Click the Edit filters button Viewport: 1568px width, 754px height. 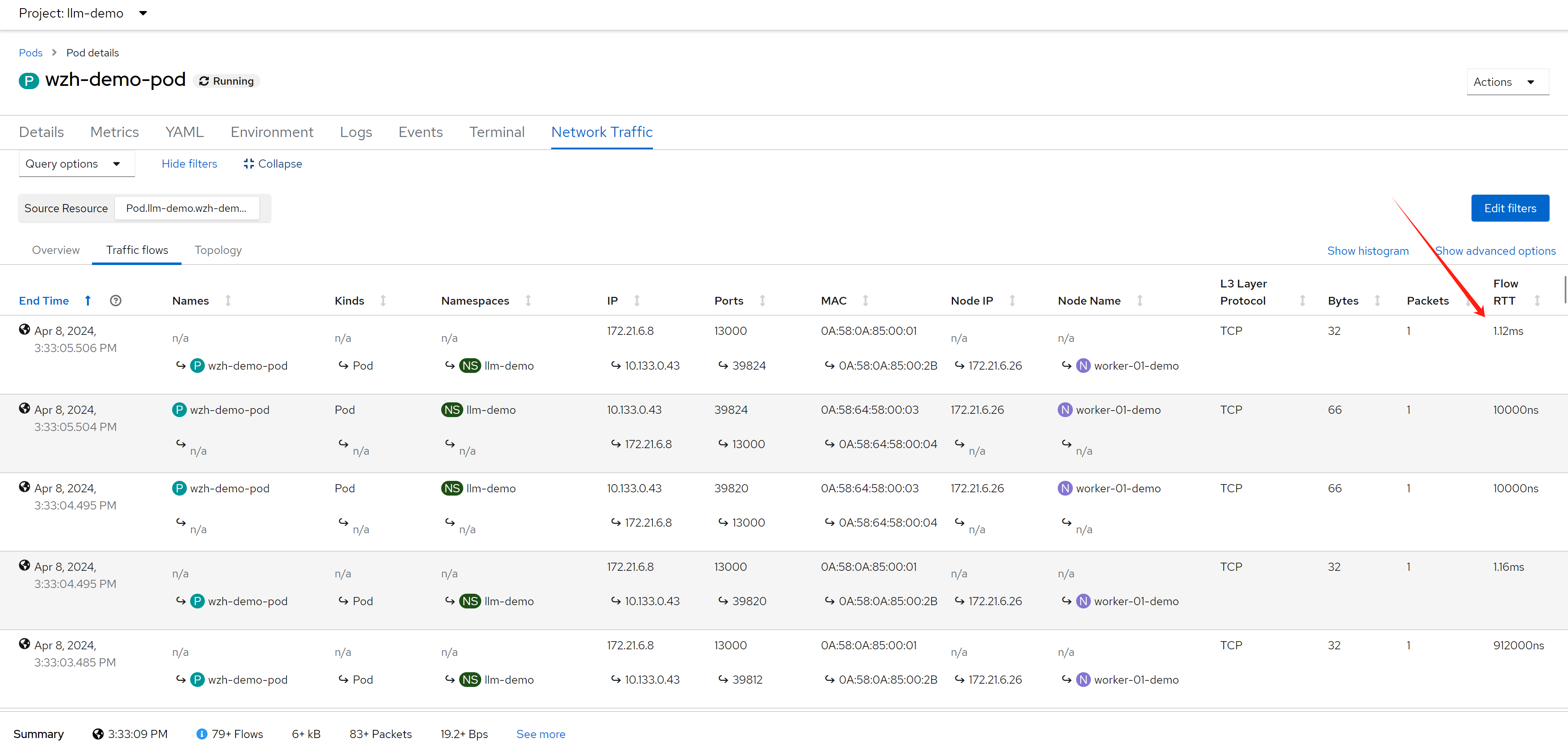[x=1510, y=208]
